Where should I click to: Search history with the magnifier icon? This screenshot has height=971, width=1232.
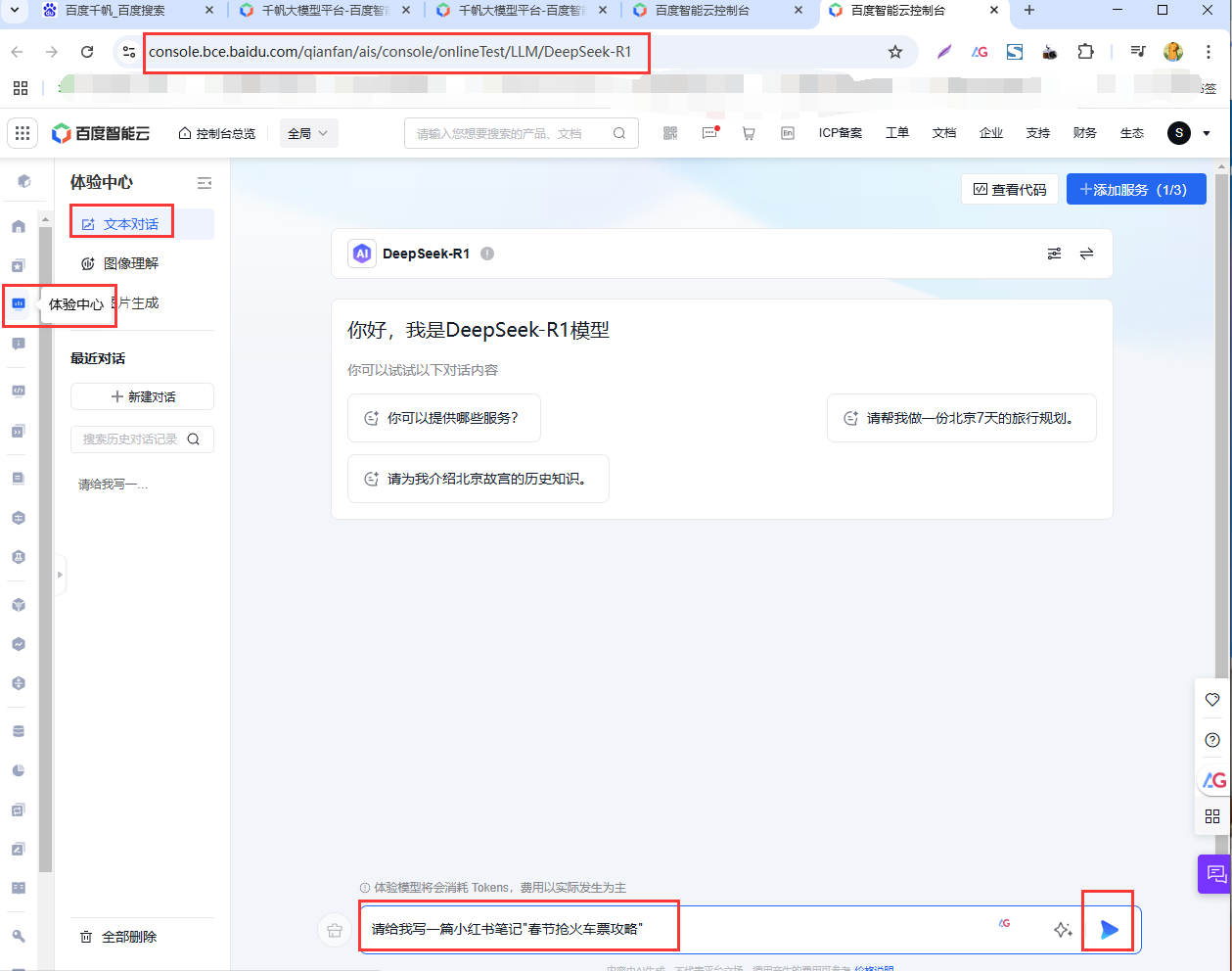coord(194,439)
